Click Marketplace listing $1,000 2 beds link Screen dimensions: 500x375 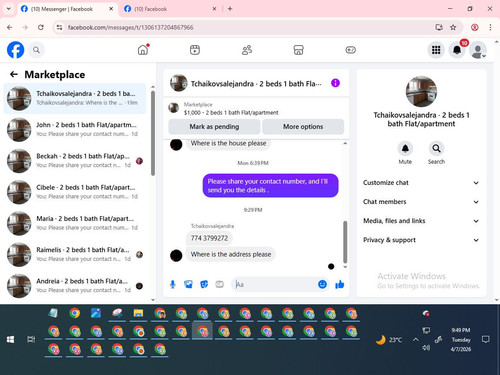click(x=231, y=113)
